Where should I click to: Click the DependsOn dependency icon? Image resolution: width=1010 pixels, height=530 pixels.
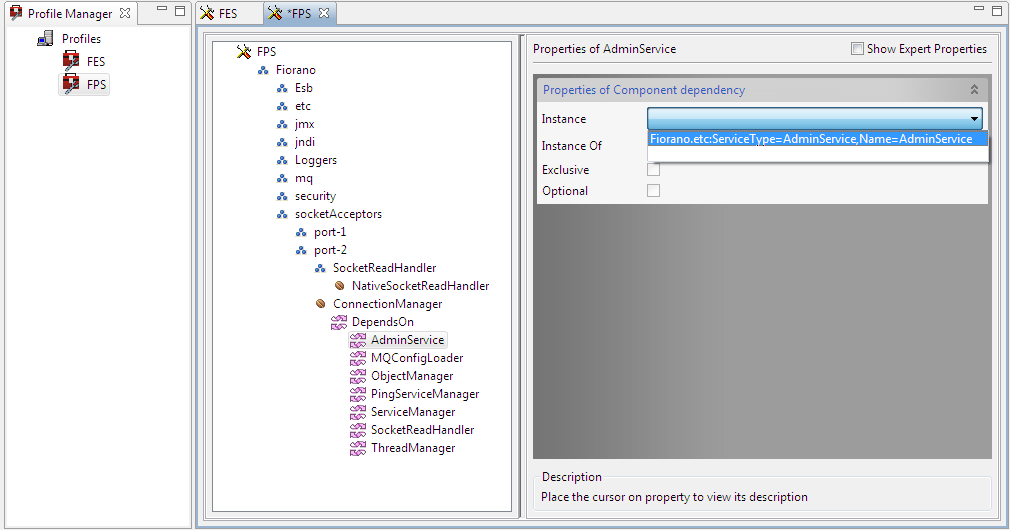(339, 322)
